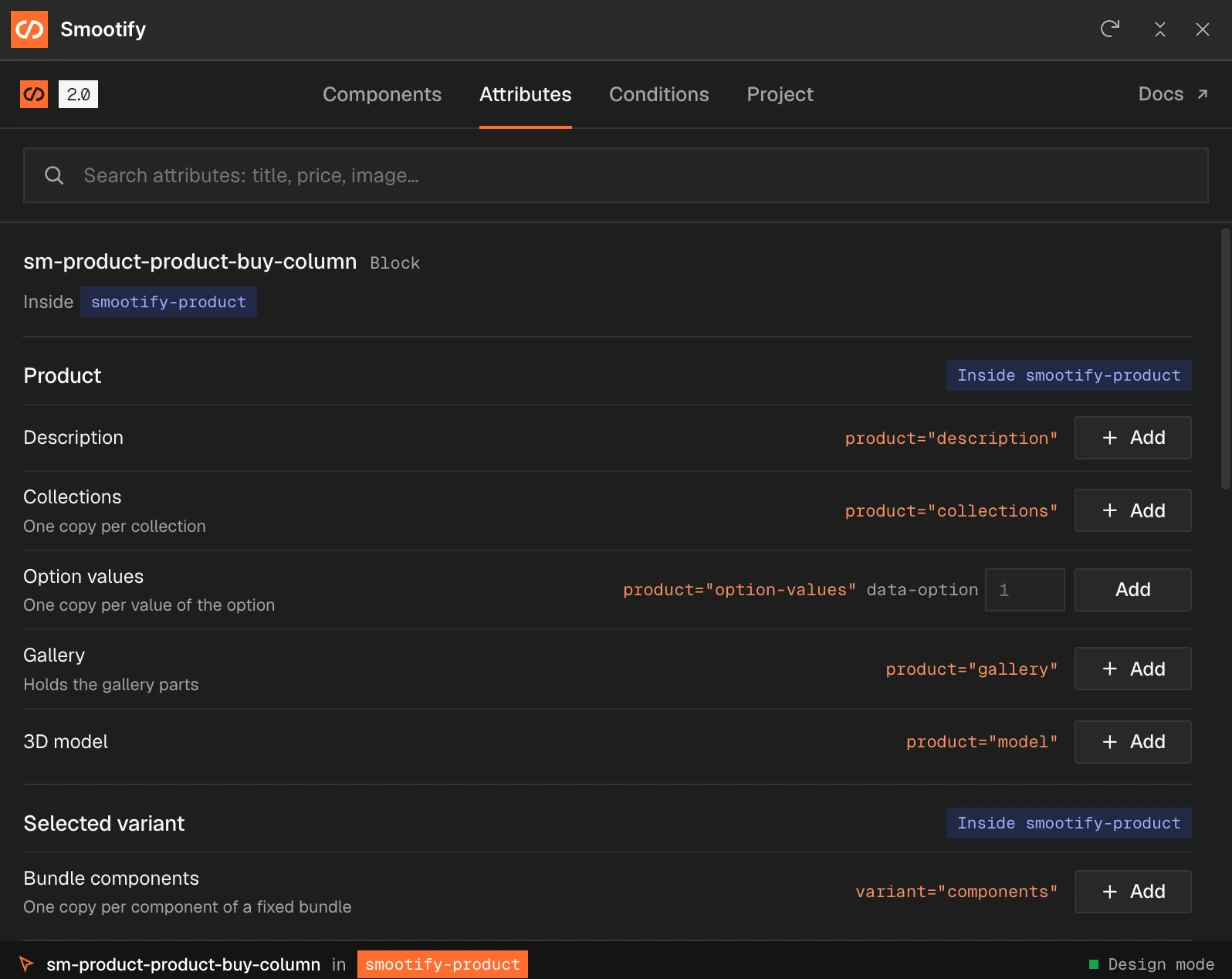This screenshot has width=1232, height=979.
Task: Click sm-product-product-buy-column in the status bar
Action: click(x=183, y=965)
